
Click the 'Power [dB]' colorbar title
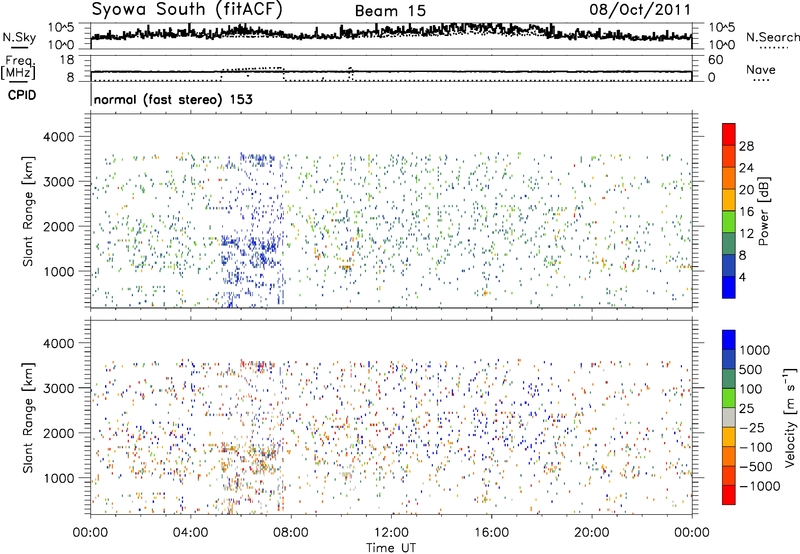coord(763,211)
